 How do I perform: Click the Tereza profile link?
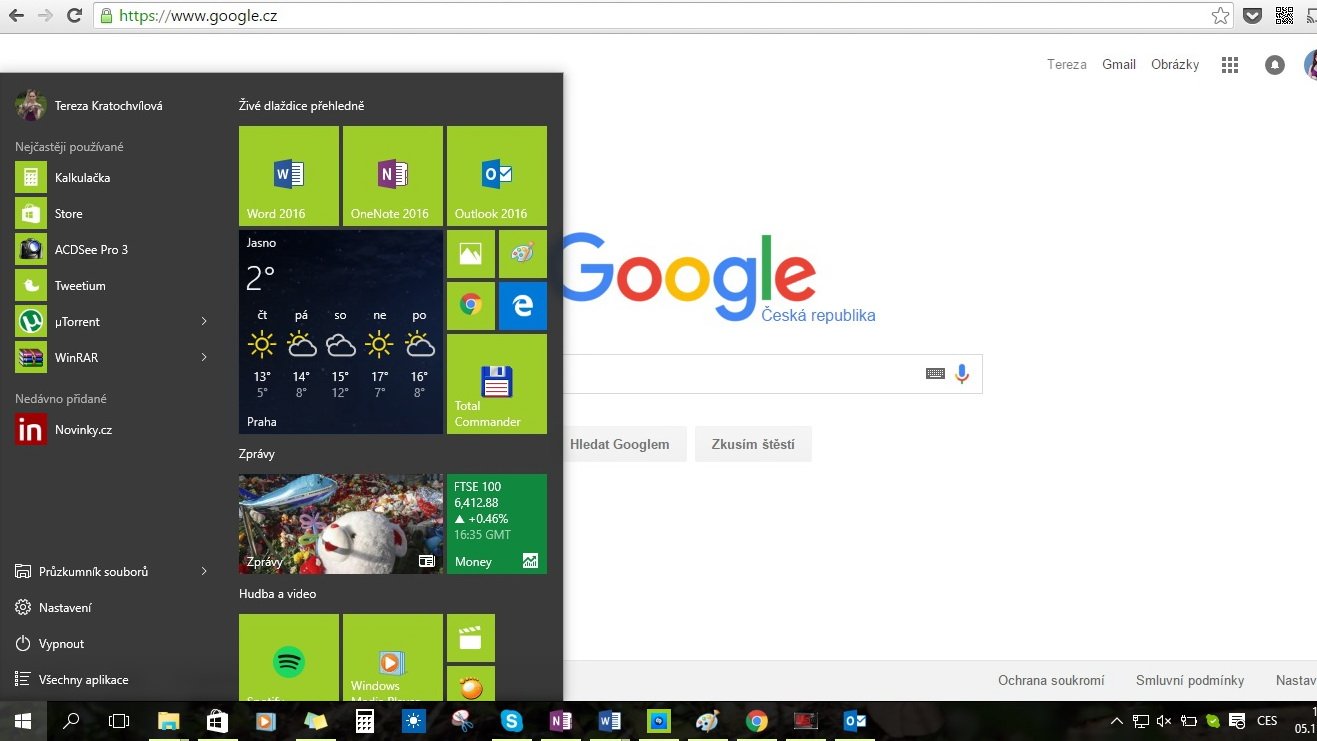point(1067,65)
